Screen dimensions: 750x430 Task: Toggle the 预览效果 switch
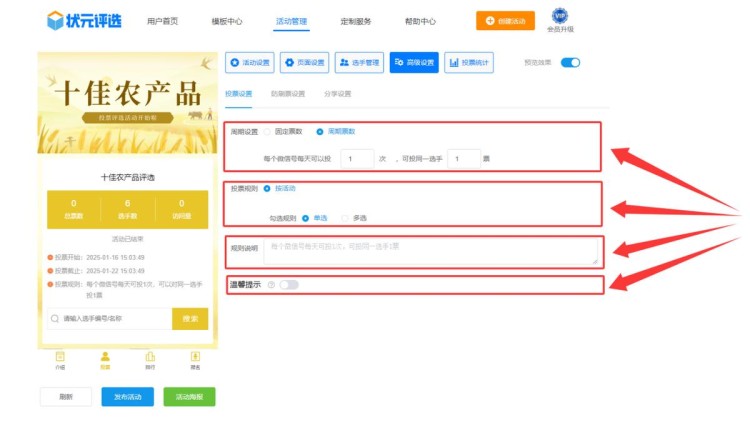click(x=570, y=62)
